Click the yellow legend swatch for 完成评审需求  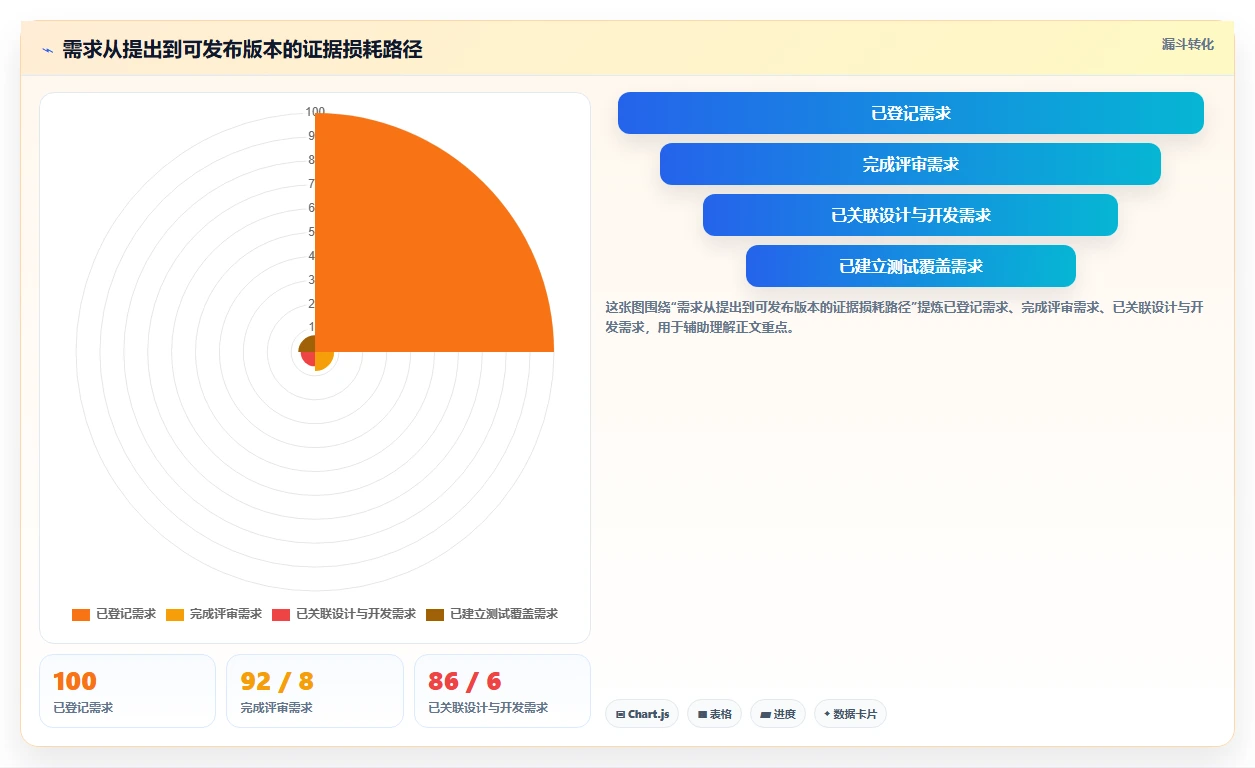click(175, 614)
